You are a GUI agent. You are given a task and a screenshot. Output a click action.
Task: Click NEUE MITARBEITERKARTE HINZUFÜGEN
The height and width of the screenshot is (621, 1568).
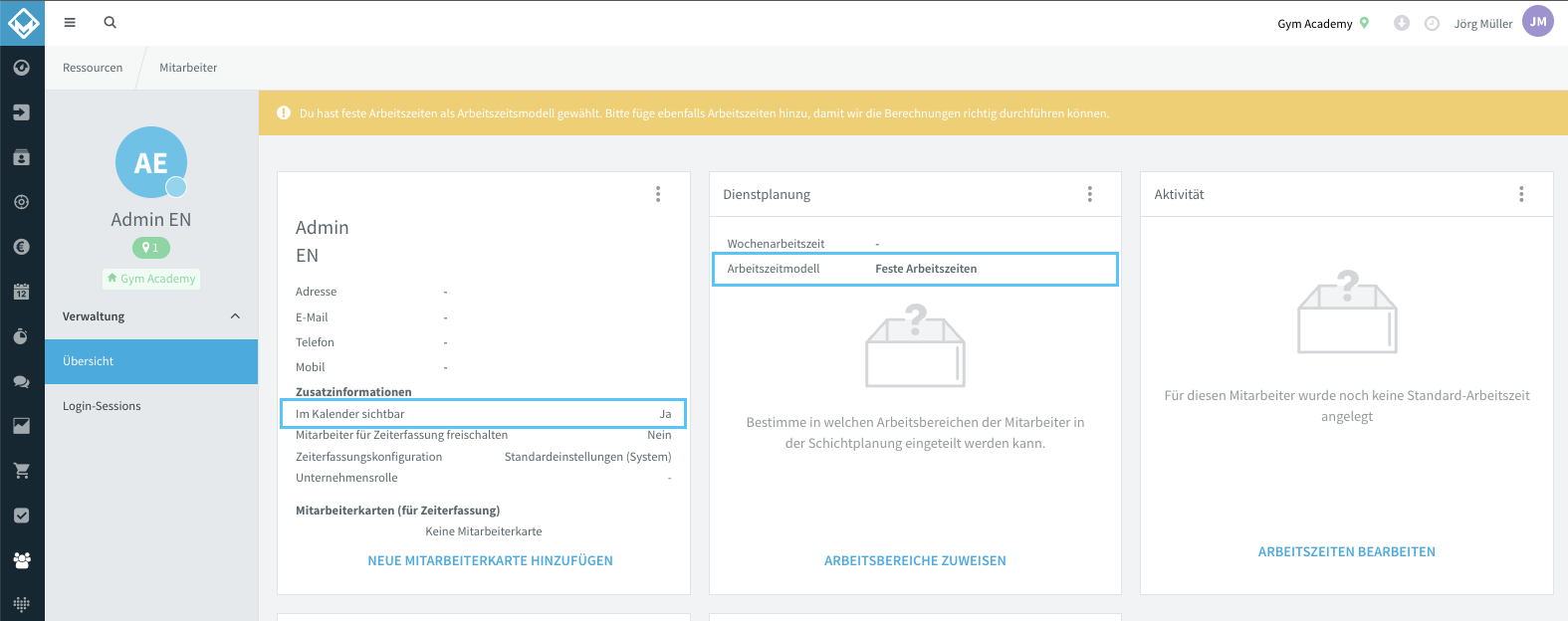pyautogui.click(x=491, y=561)
